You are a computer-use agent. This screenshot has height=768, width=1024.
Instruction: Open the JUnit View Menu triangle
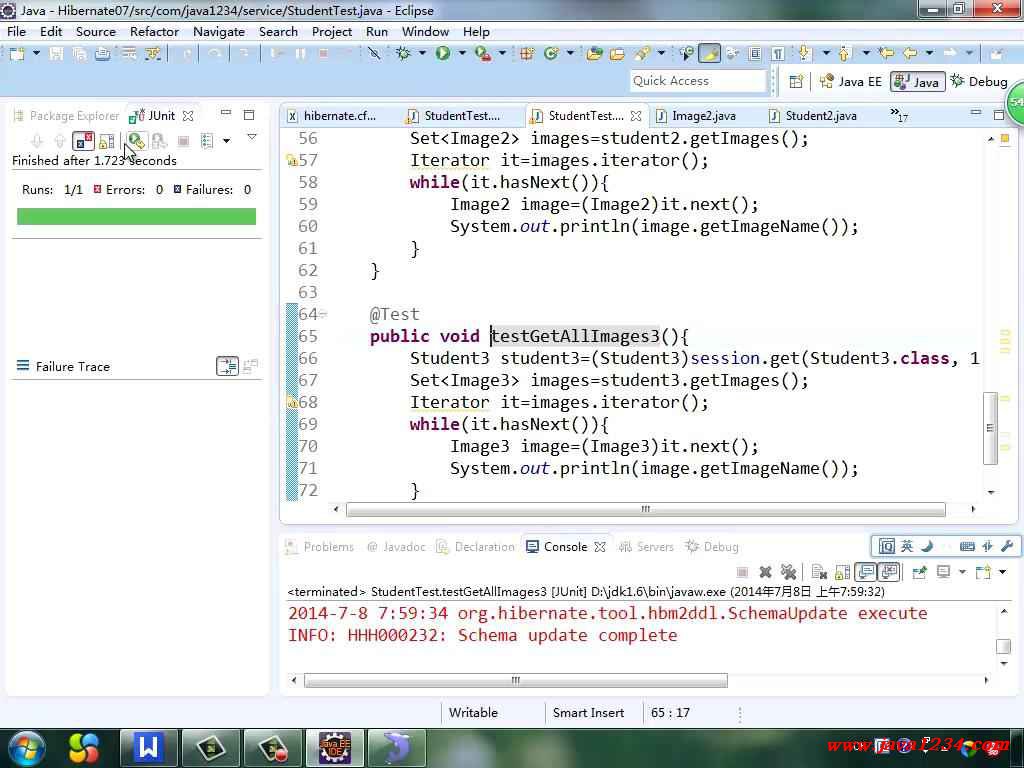[x=251, y=138]
